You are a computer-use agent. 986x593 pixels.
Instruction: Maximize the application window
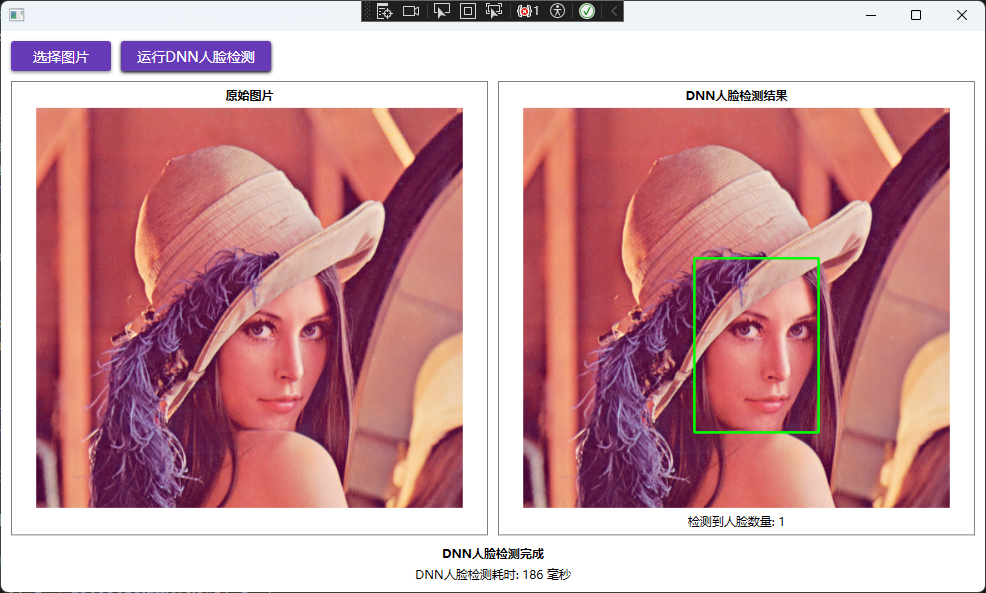click(x=916, y=15)
